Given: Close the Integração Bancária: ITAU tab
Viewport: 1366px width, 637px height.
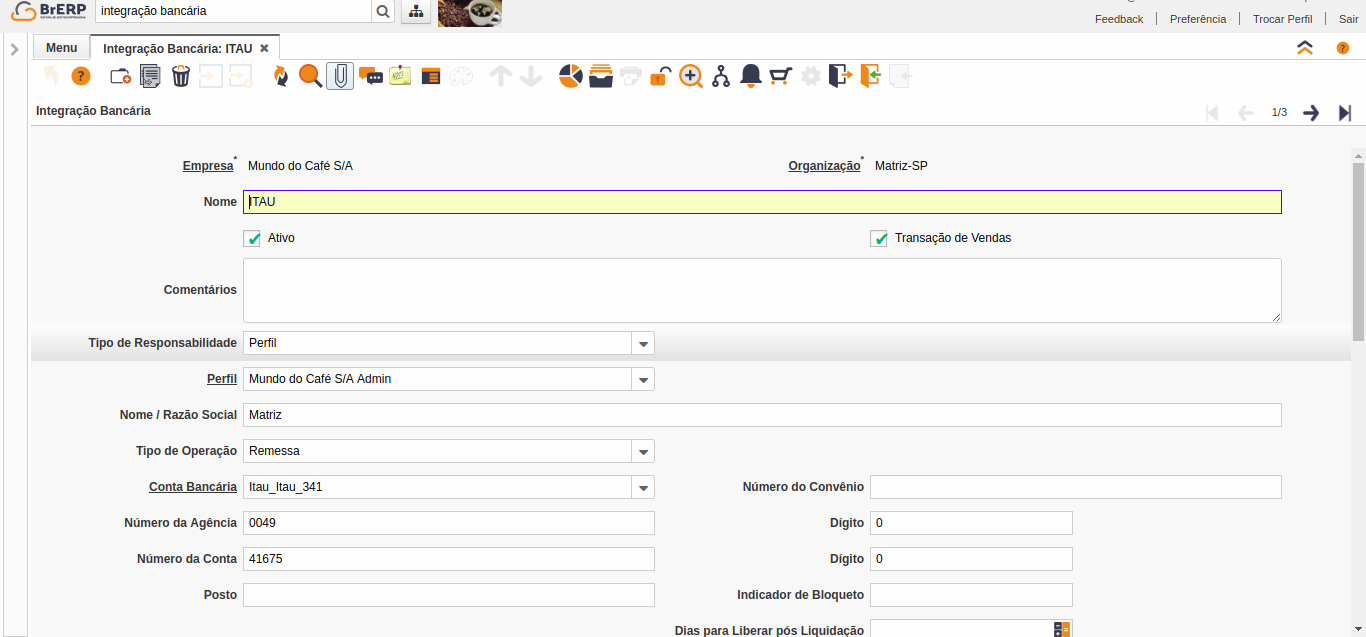Looking at the screenshot, I should pyautogui.click(x=264, y=48).
